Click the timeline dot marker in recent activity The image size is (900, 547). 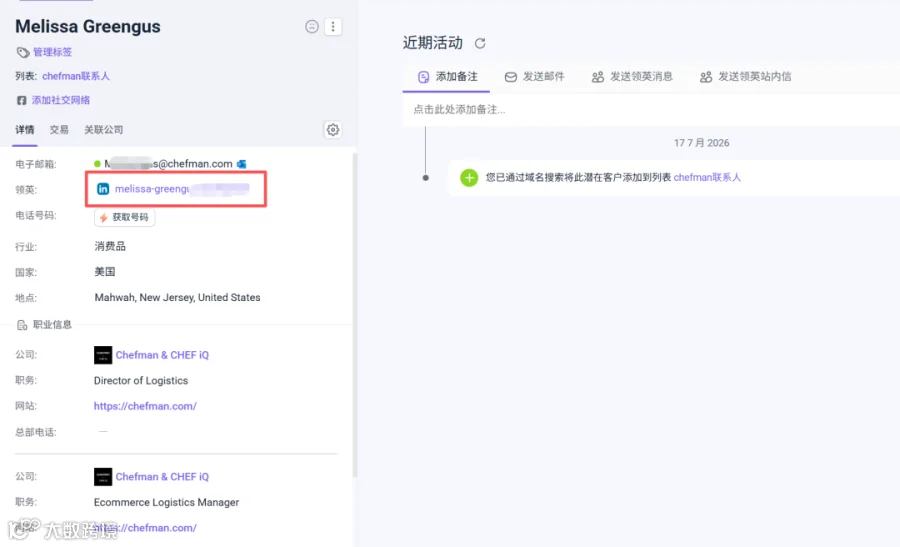pos(425,178)
